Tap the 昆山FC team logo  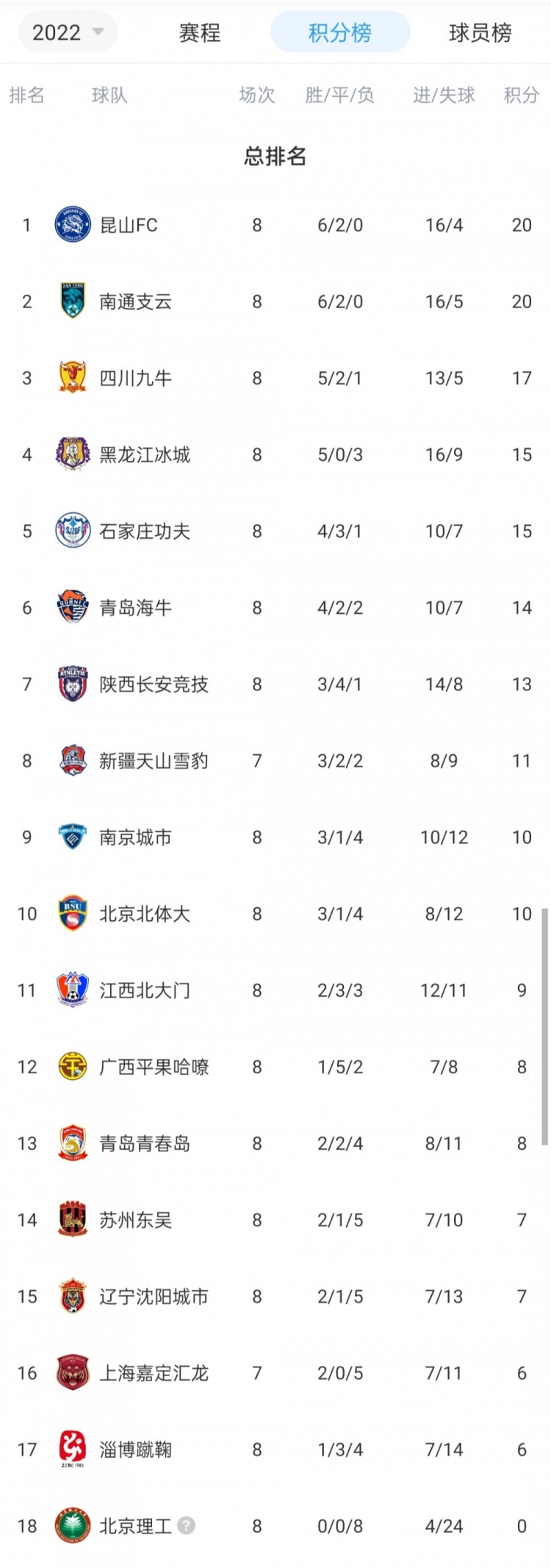(73, 224)
